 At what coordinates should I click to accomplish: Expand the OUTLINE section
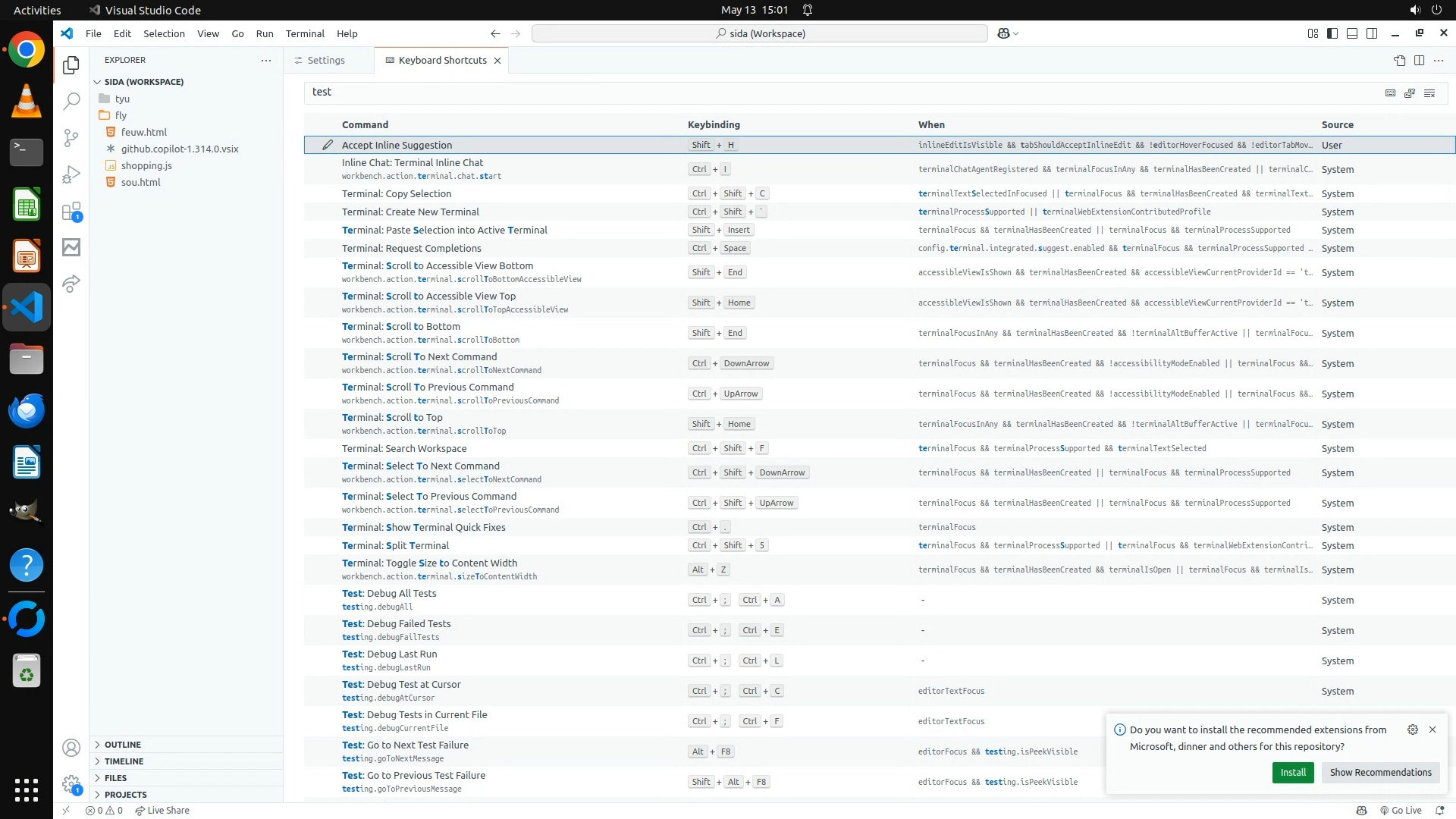[x=123, y=745]
